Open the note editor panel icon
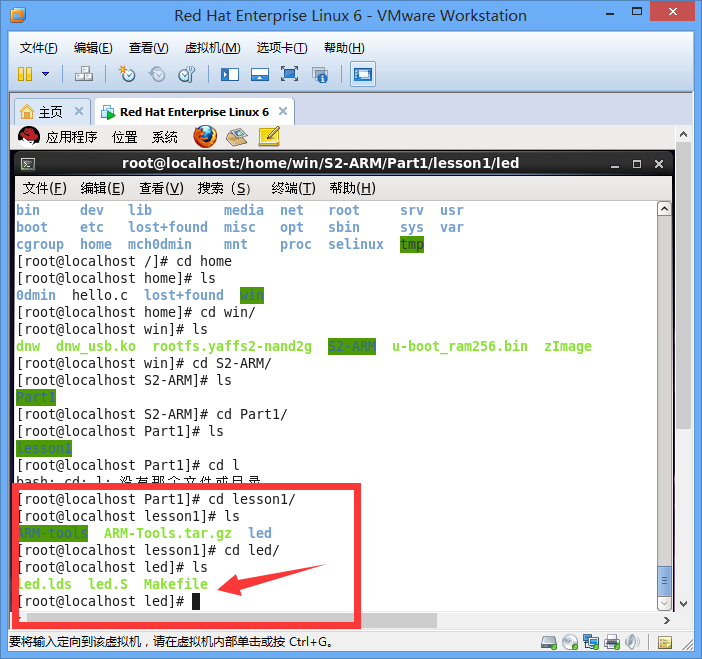Image resolution: width=702 pixels, height=659 pixels. click(x=270, y=137)
